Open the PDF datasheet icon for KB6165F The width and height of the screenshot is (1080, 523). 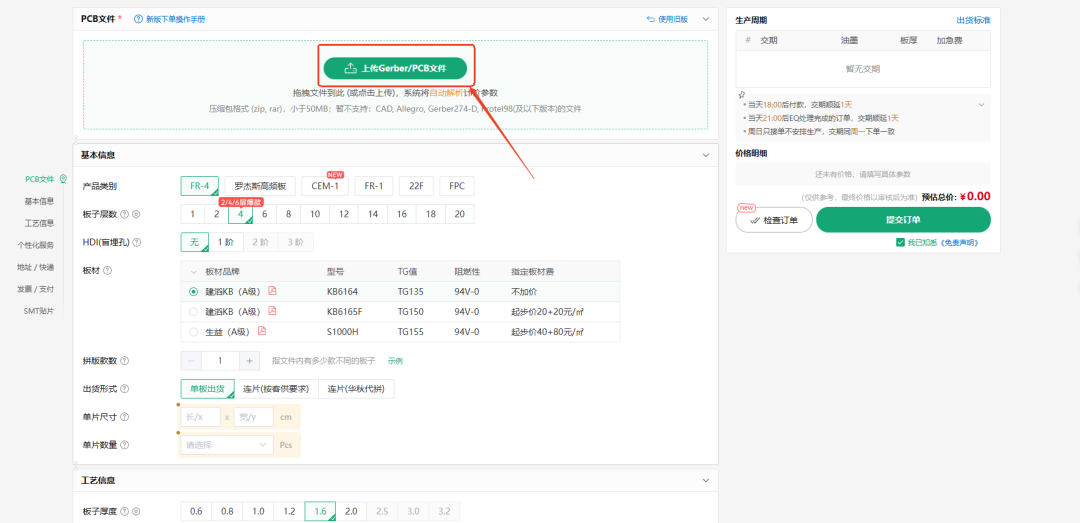pos(272,311)
